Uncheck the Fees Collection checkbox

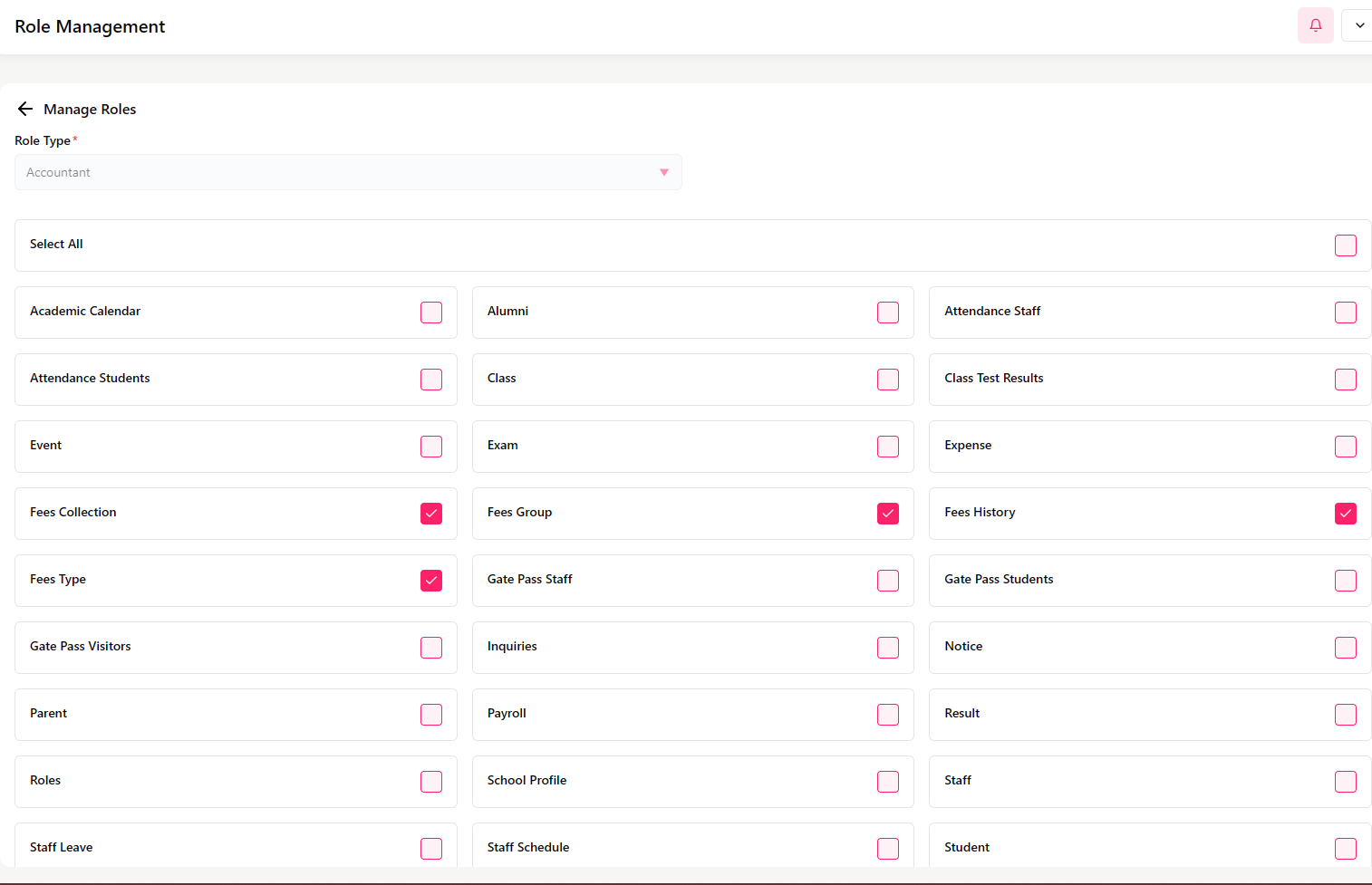(431, 514)
